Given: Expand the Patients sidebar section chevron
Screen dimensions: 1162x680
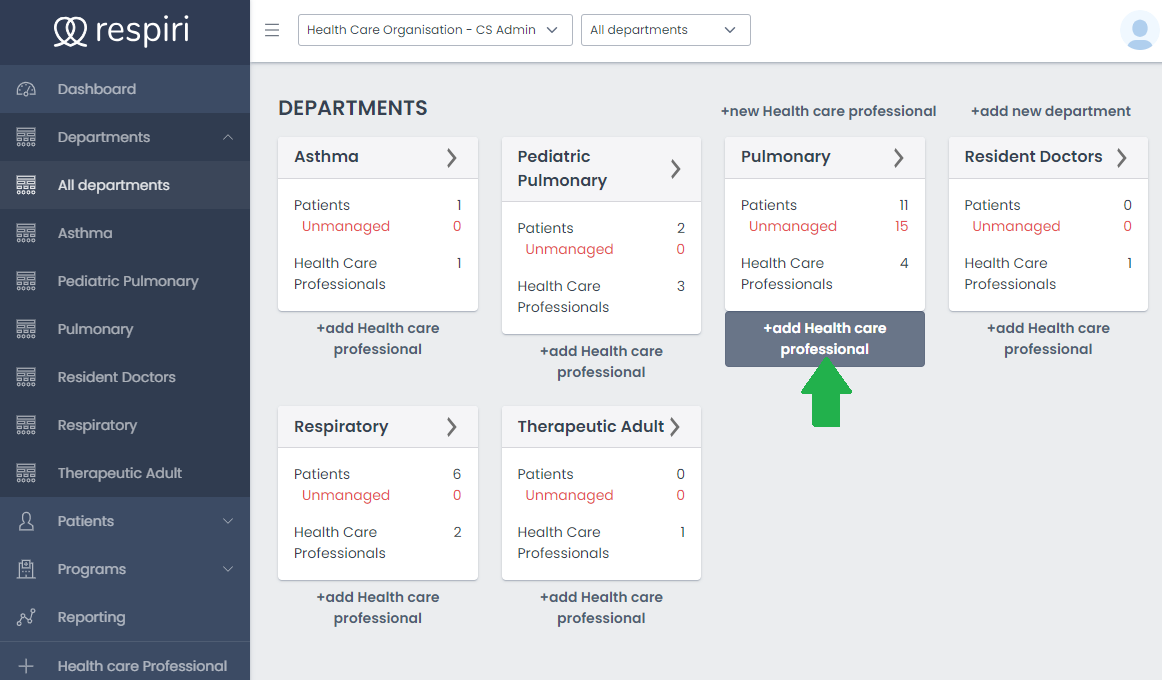Looking at the screenshot, I should pos(228,521).
